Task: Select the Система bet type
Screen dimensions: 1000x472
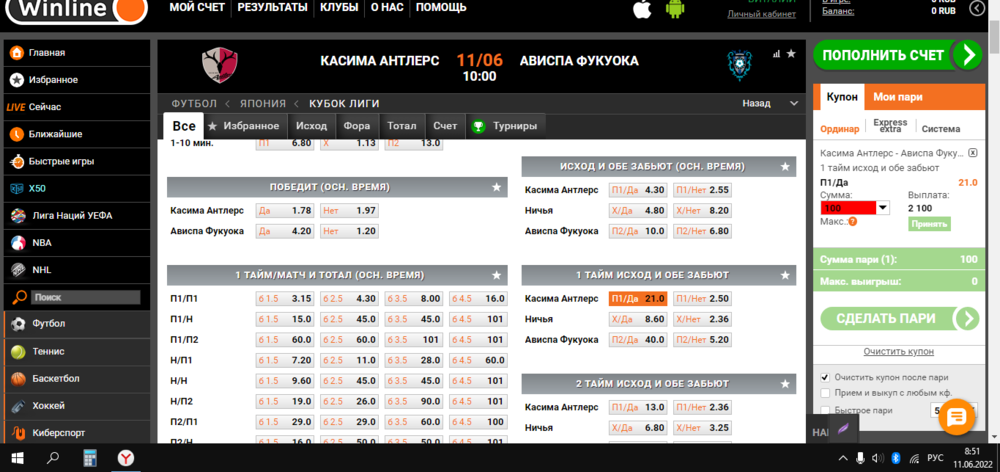Action: point(941,129)
